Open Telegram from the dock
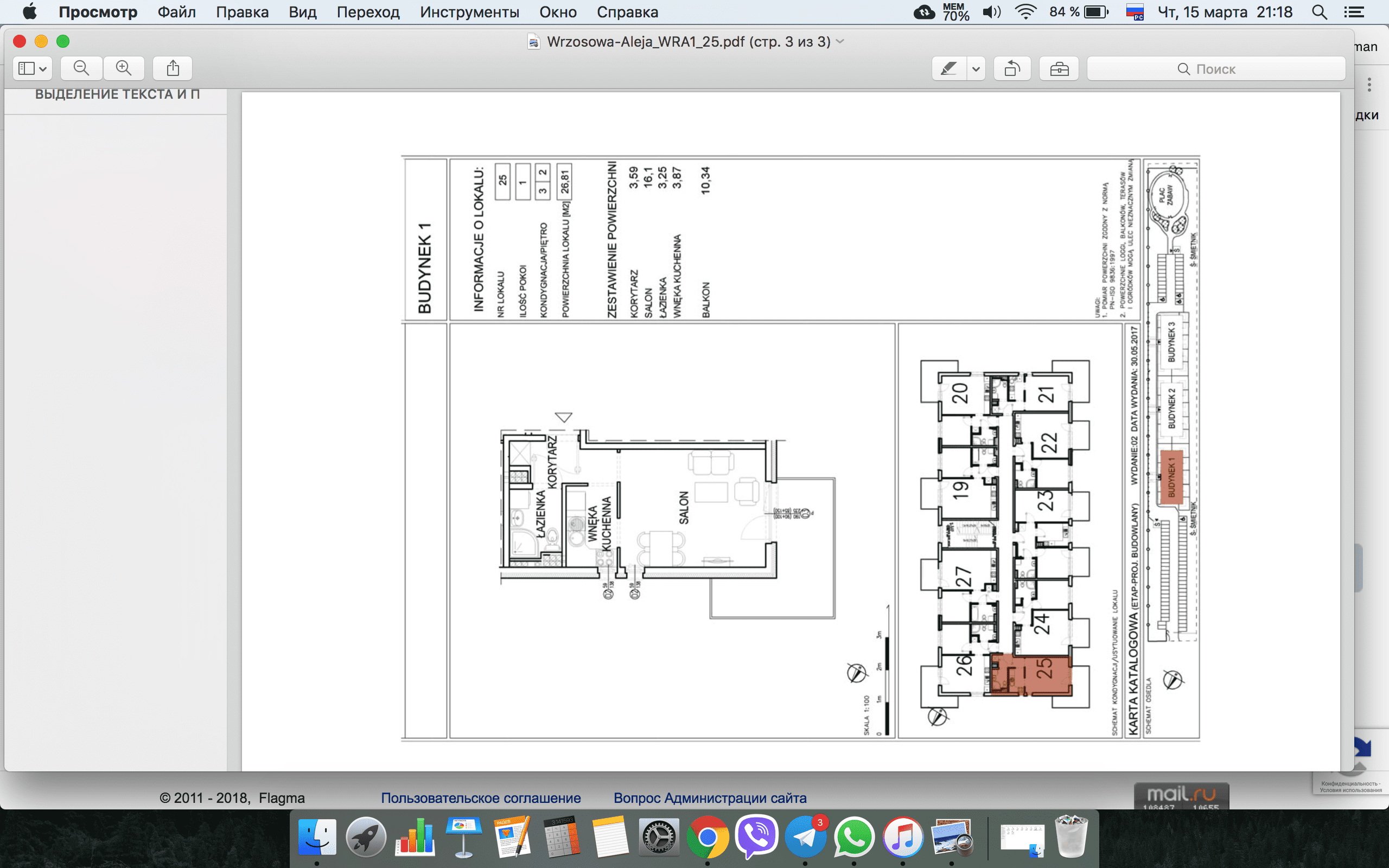Image resolution: width=1389 pixels, height=868 pixels. tap(805, 837)
